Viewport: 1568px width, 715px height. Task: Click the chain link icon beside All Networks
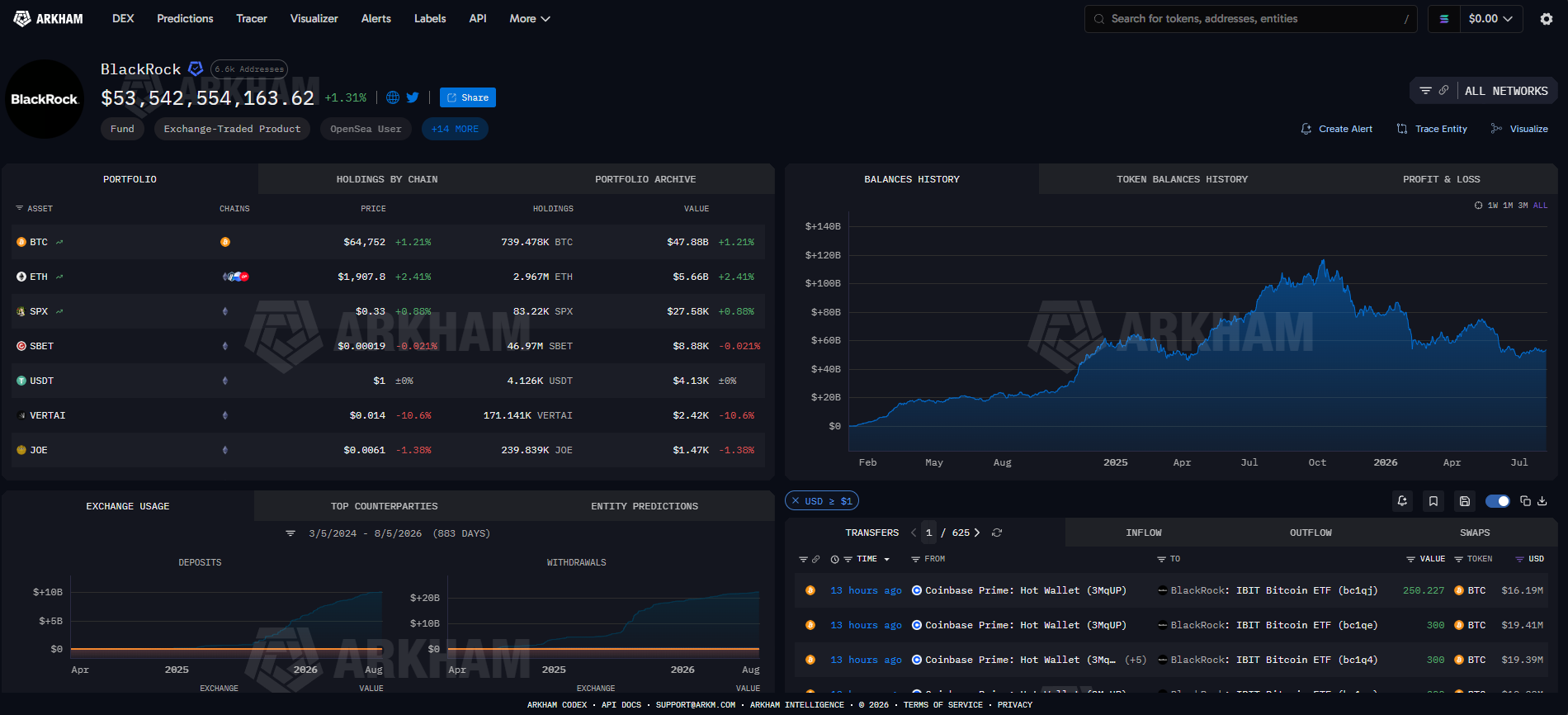[x=1443, y=91]
